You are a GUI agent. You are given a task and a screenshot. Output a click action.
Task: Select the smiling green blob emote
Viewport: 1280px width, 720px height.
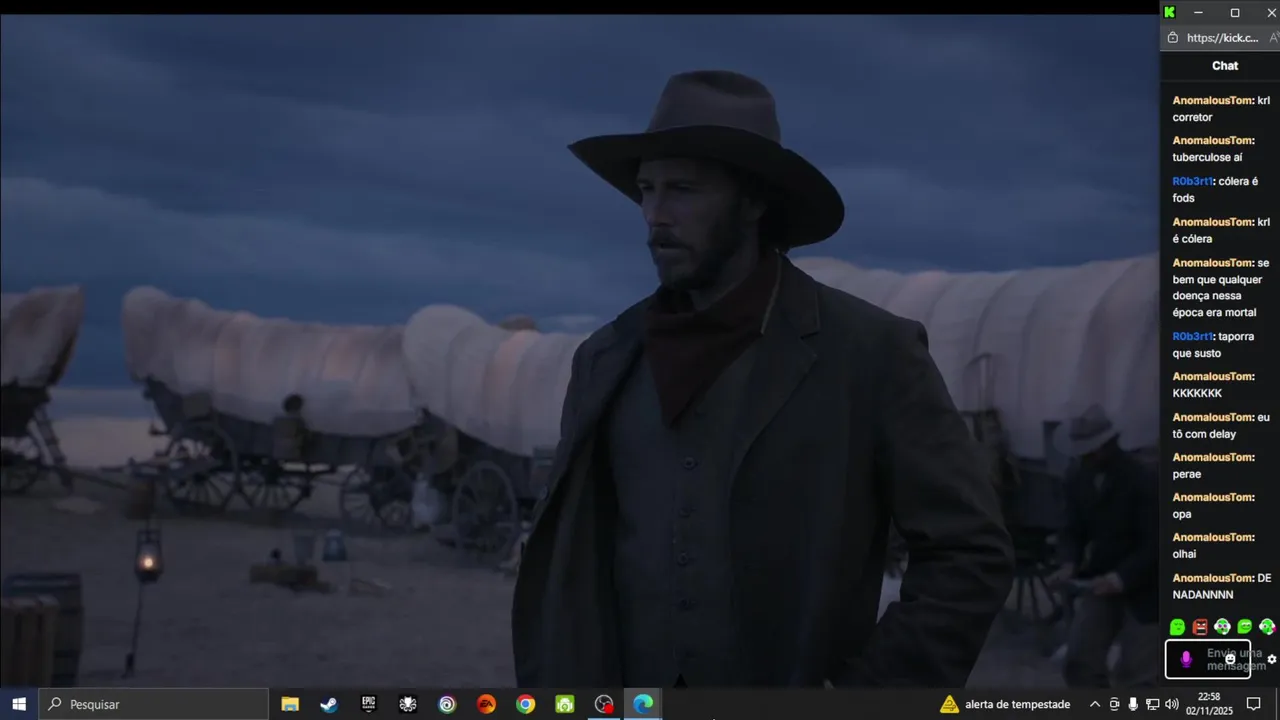1245,627
